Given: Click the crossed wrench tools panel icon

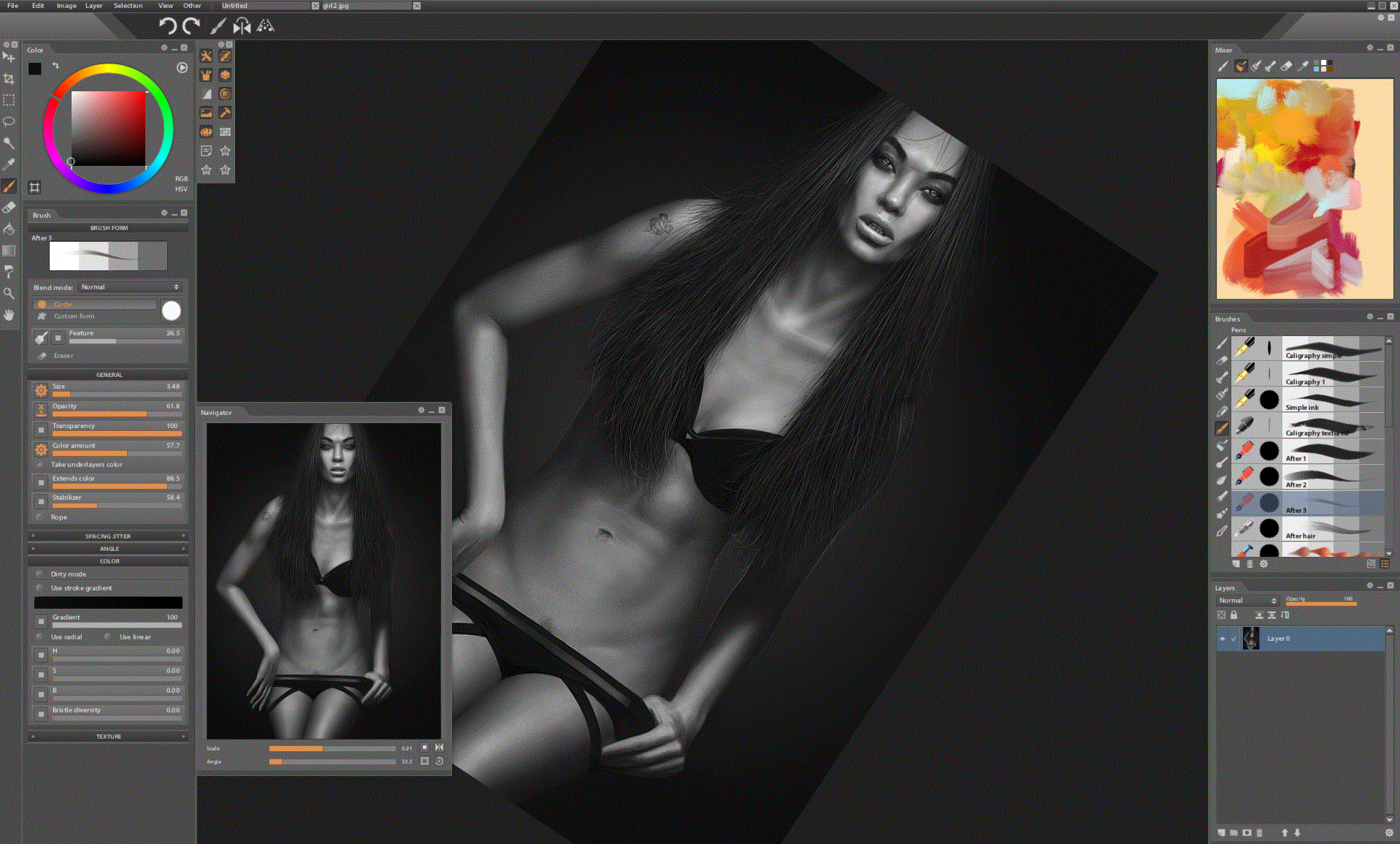Looking at the screenshot, I should pos(207,56).
